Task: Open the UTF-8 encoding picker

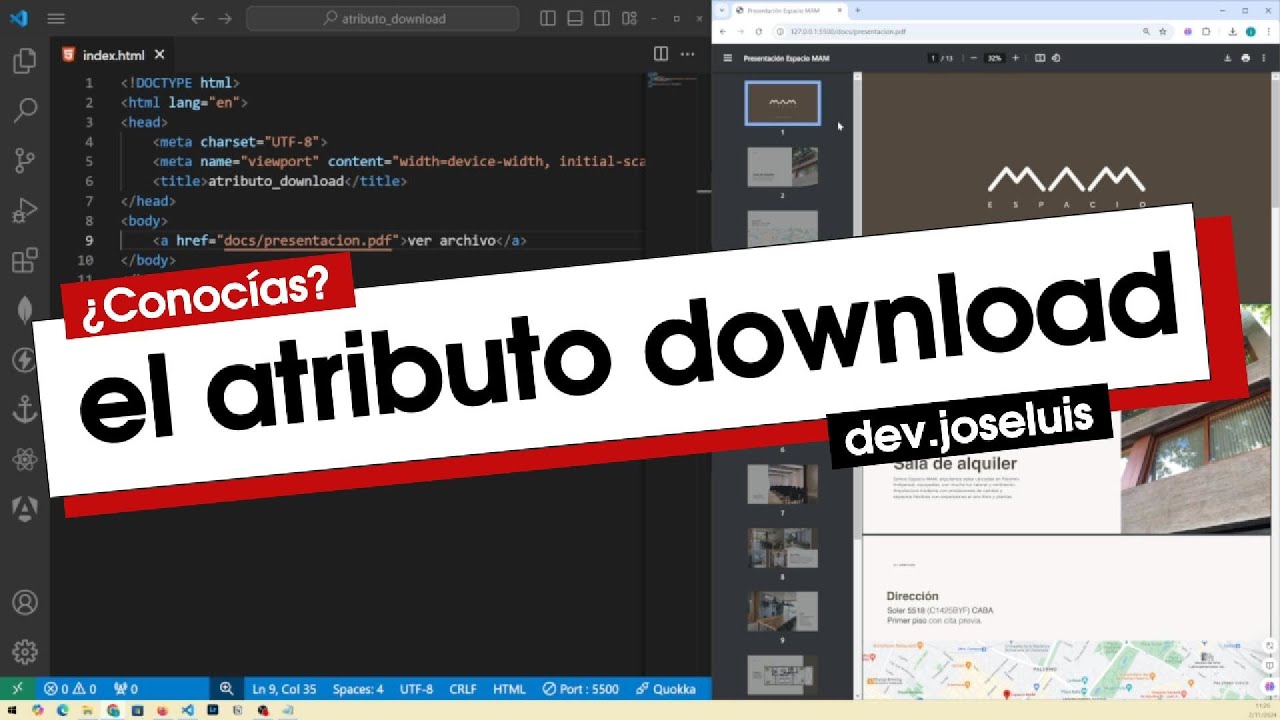Action: [417, 689]
